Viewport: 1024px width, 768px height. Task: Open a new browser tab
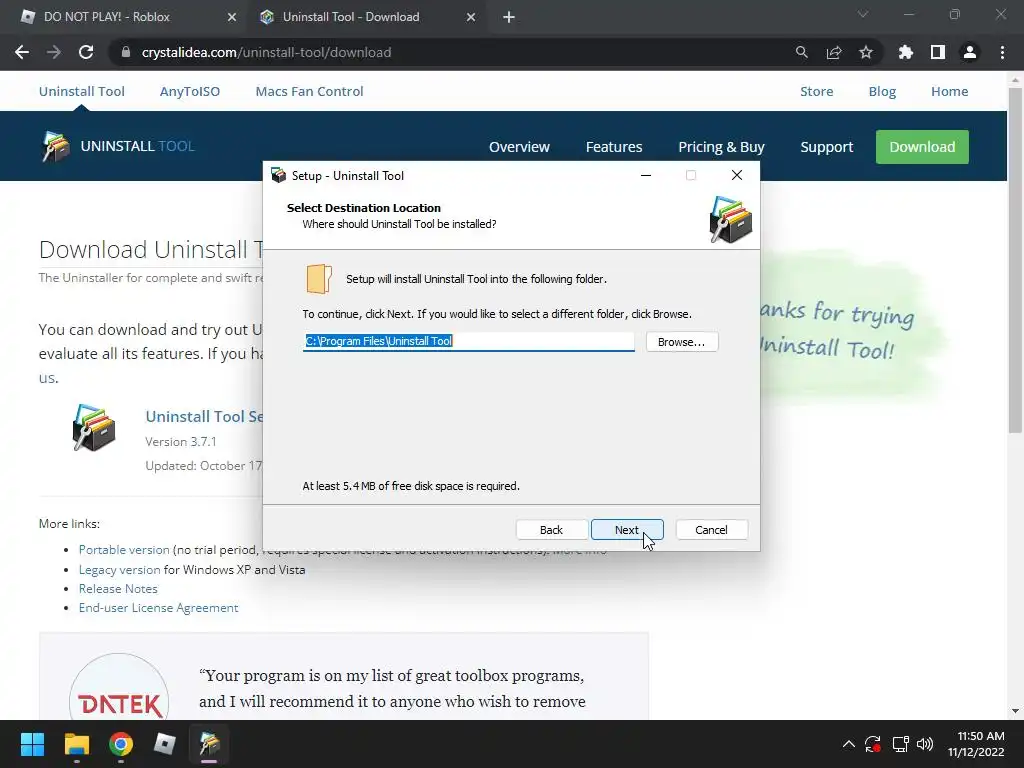coord(509,17)
